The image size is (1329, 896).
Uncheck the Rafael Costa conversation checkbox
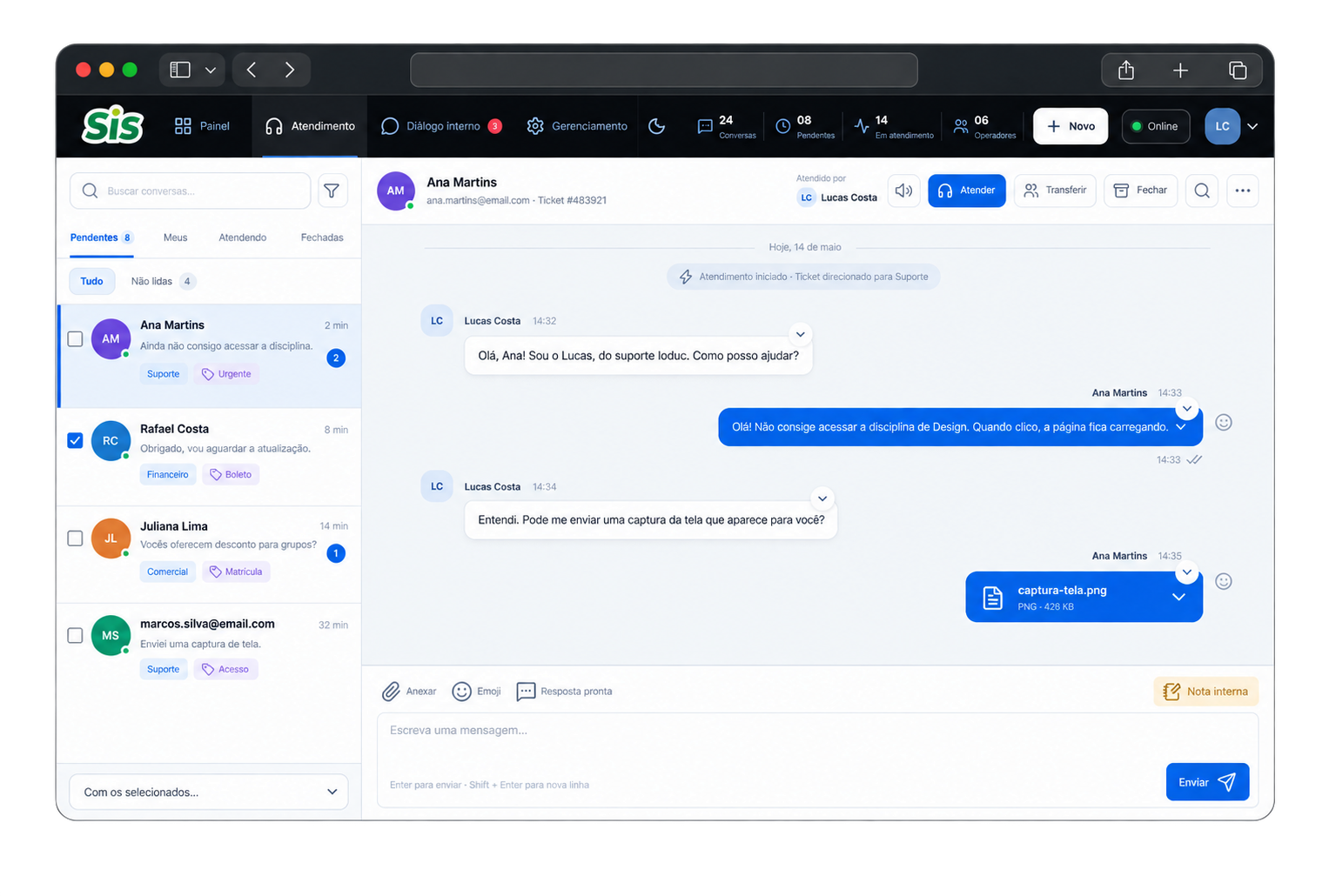coord(76,440)
